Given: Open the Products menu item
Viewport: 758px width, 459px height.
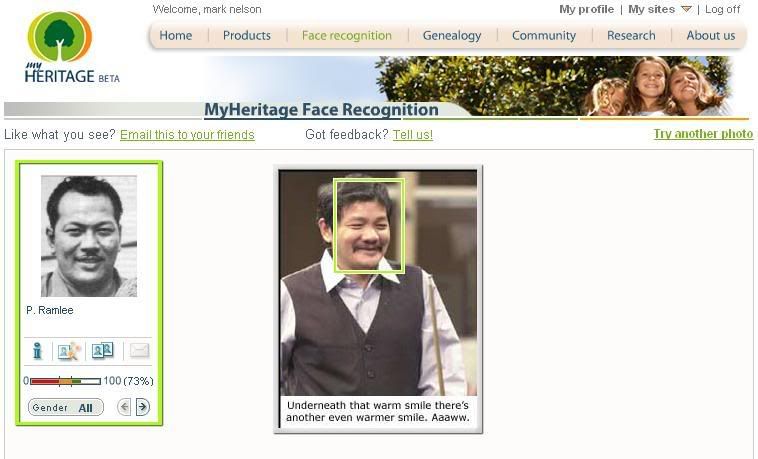Looking at the screenshot, I should (247, 35).
